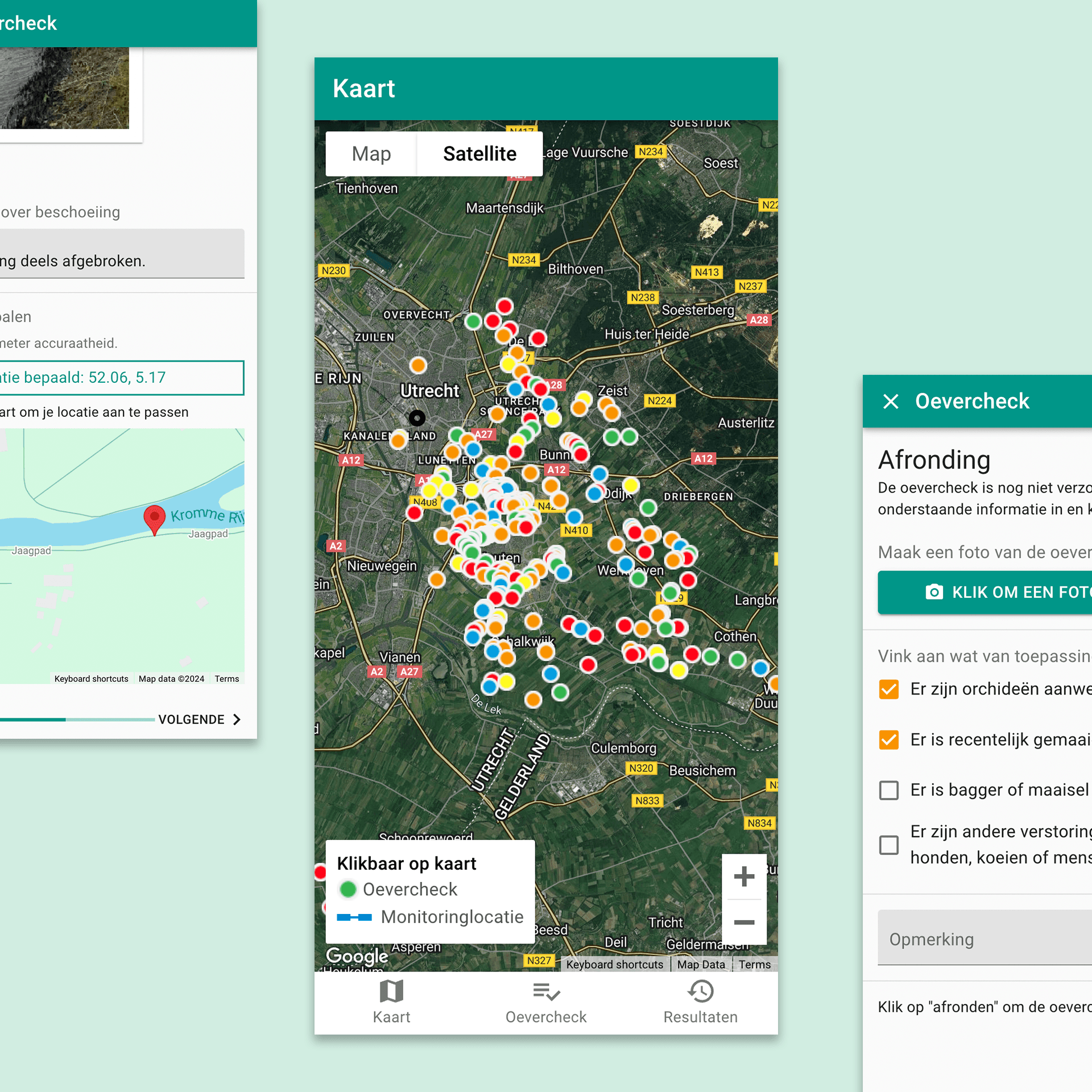Open the Resultaten history icon

[701, 991]
